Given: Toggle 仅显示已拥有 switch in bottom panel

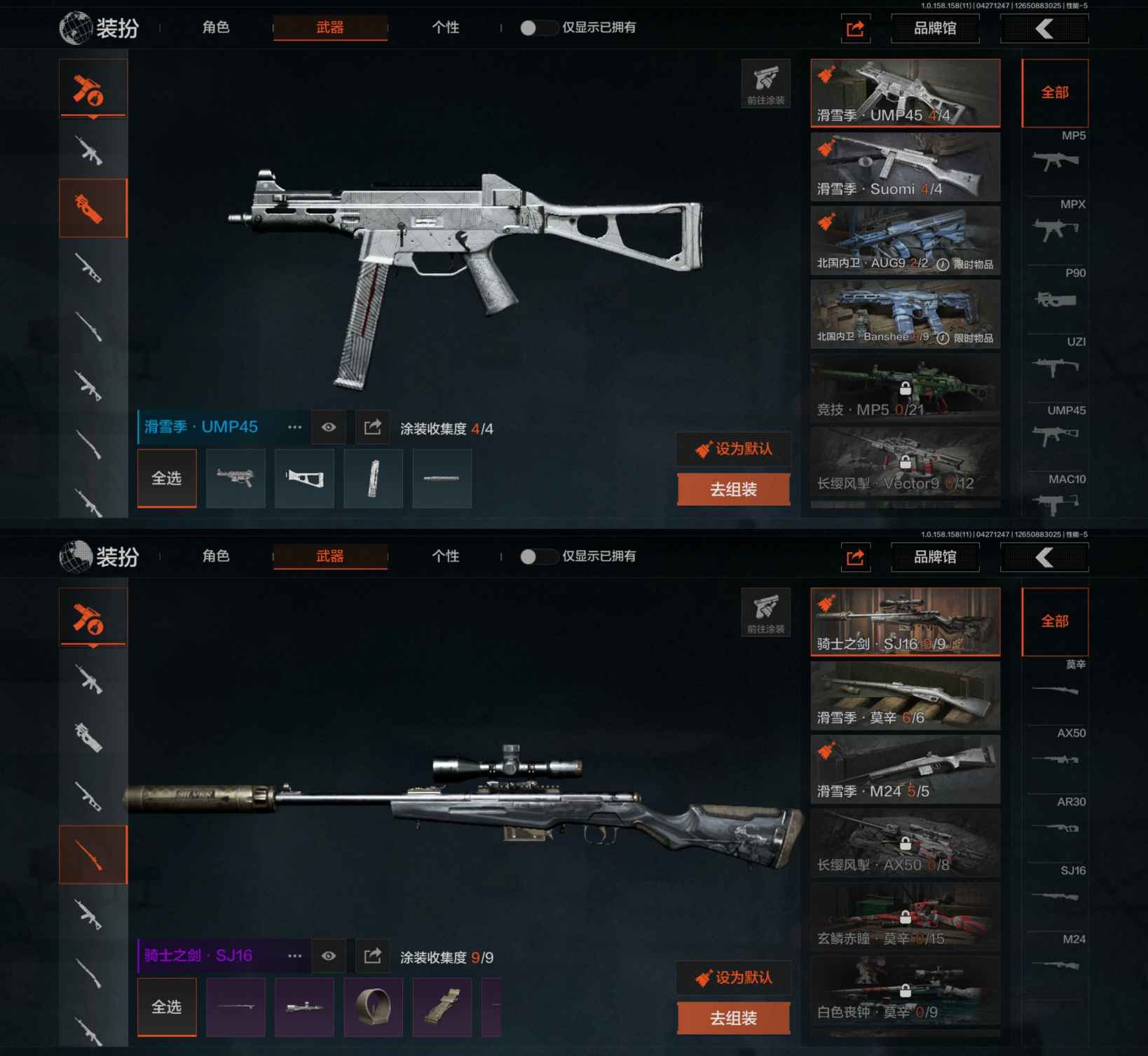Looking at the screenshot, I should coord(538,556).
